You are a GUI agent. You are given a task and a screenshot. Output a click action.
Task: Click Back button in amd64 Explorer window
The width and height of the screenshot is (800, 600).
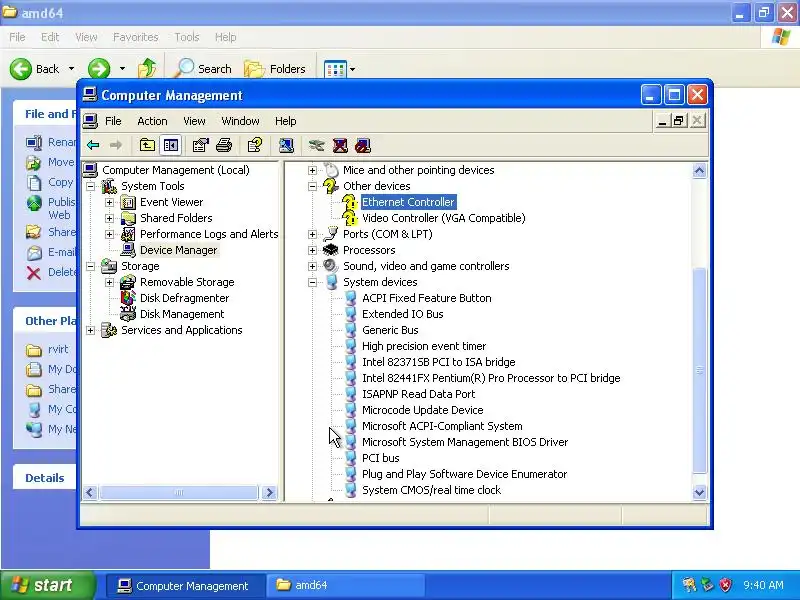35,69
